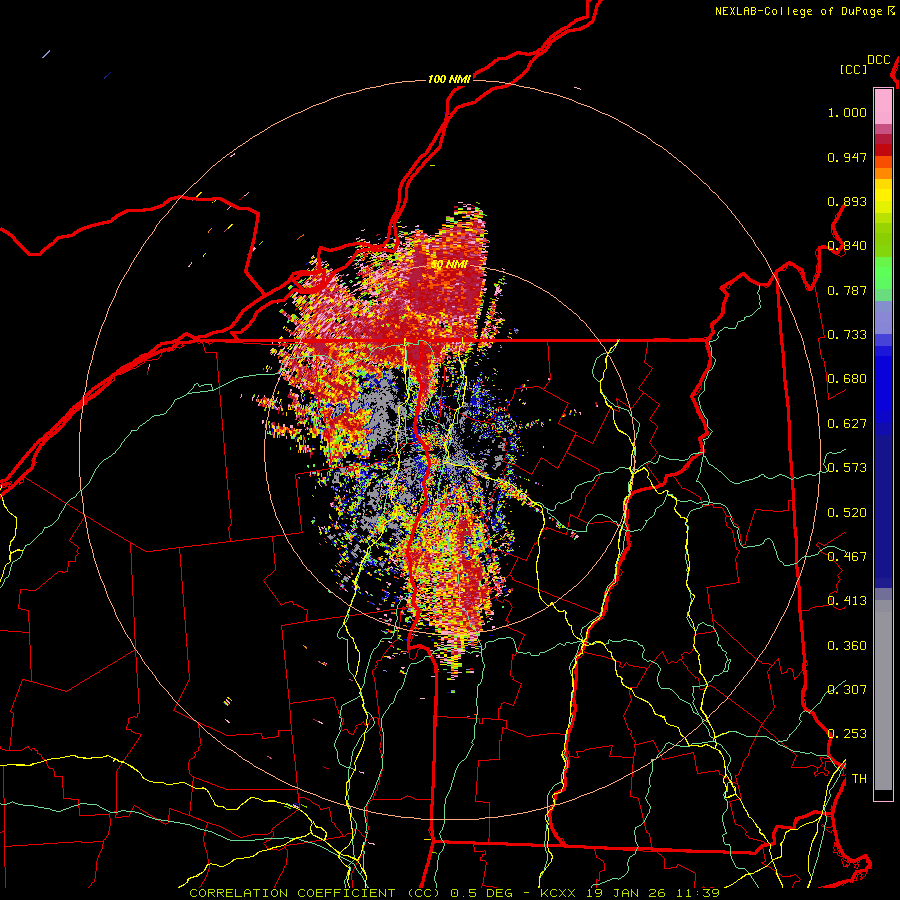Select the [CC] legend unit label

coord(853,69)
